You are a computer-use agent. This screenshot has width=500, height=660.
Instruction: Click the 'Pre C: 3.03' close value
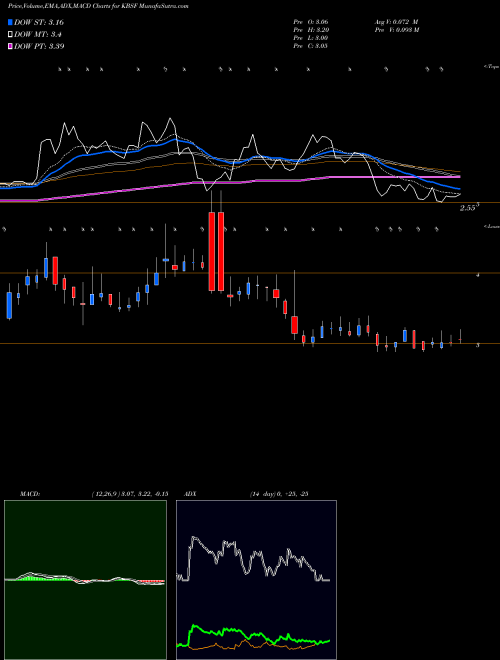pos(311,46)
